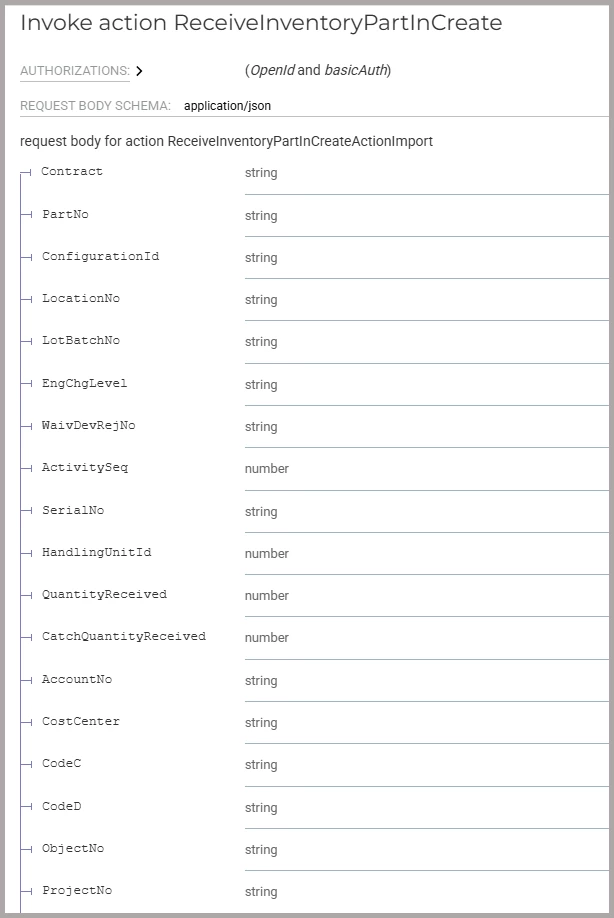
Task: Select the HandlingUnitId property
Action: [96, 553]
